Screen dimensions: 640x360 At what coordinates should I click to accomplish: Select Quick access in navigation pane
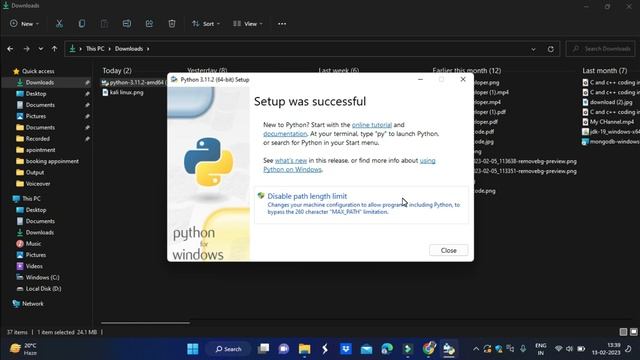coord(38,71)
